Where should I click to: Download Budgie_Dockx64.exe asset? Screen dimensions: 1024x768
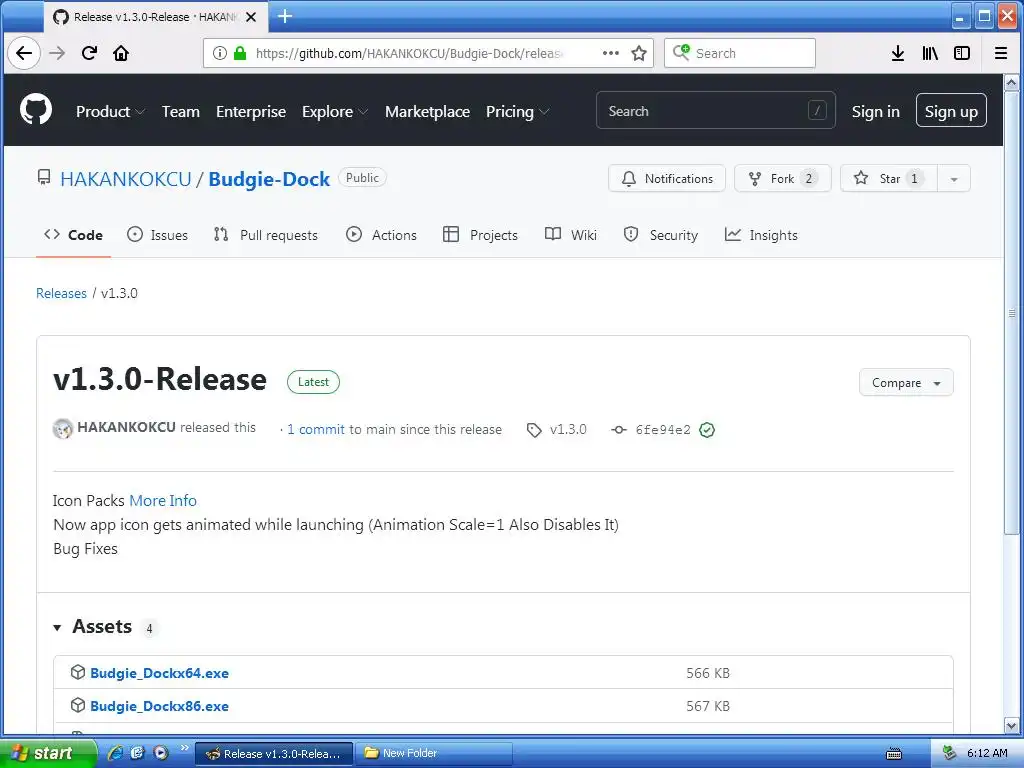tap(159, 673)
